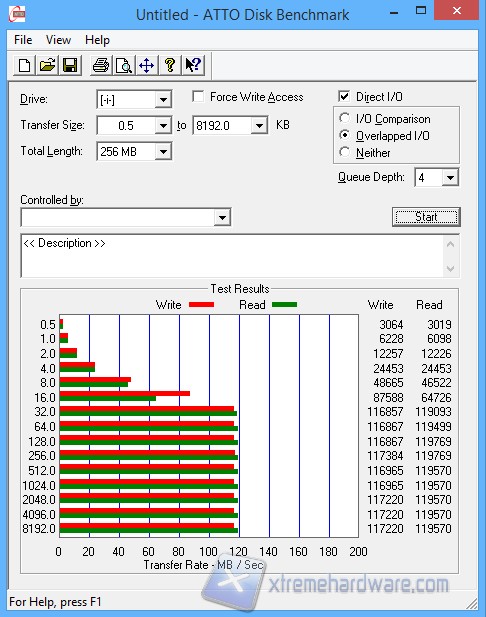Click the yellow question mark About icon
The width and height of the screenshot is (486, 617).
[x=170, y=65]
